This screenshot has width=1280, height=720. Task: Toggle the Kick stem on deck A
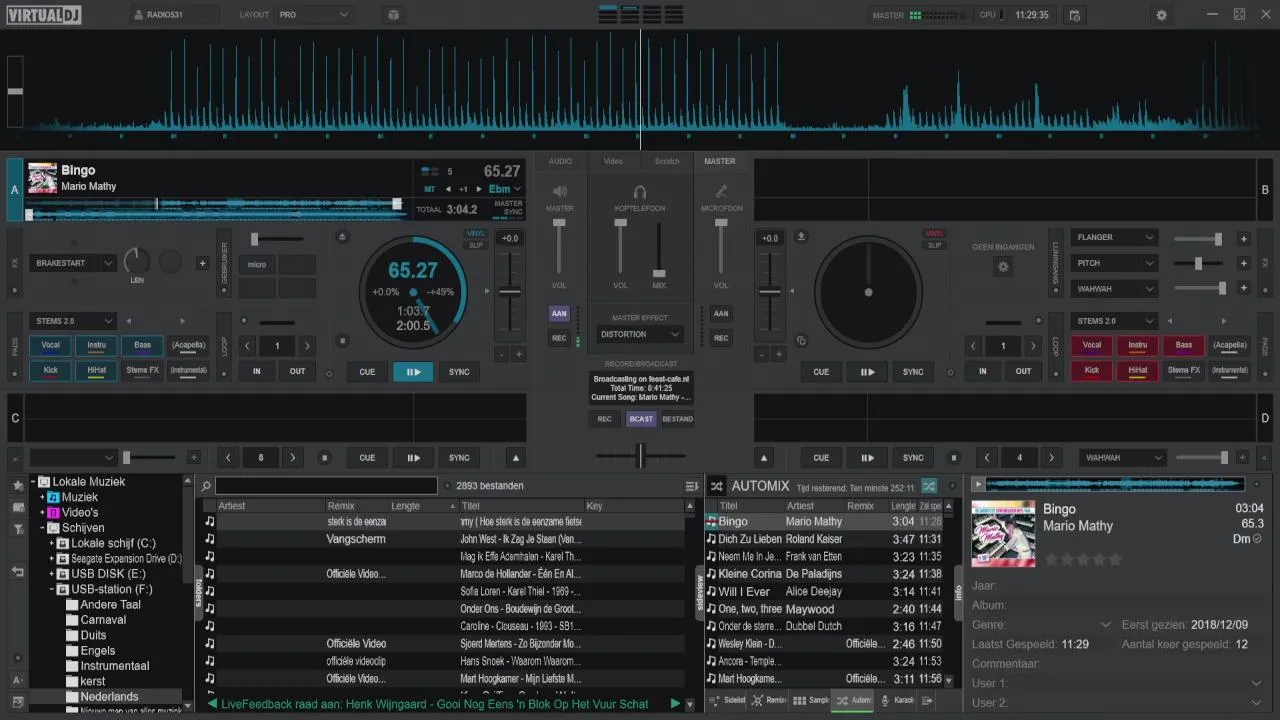click(x=50, y=371)
